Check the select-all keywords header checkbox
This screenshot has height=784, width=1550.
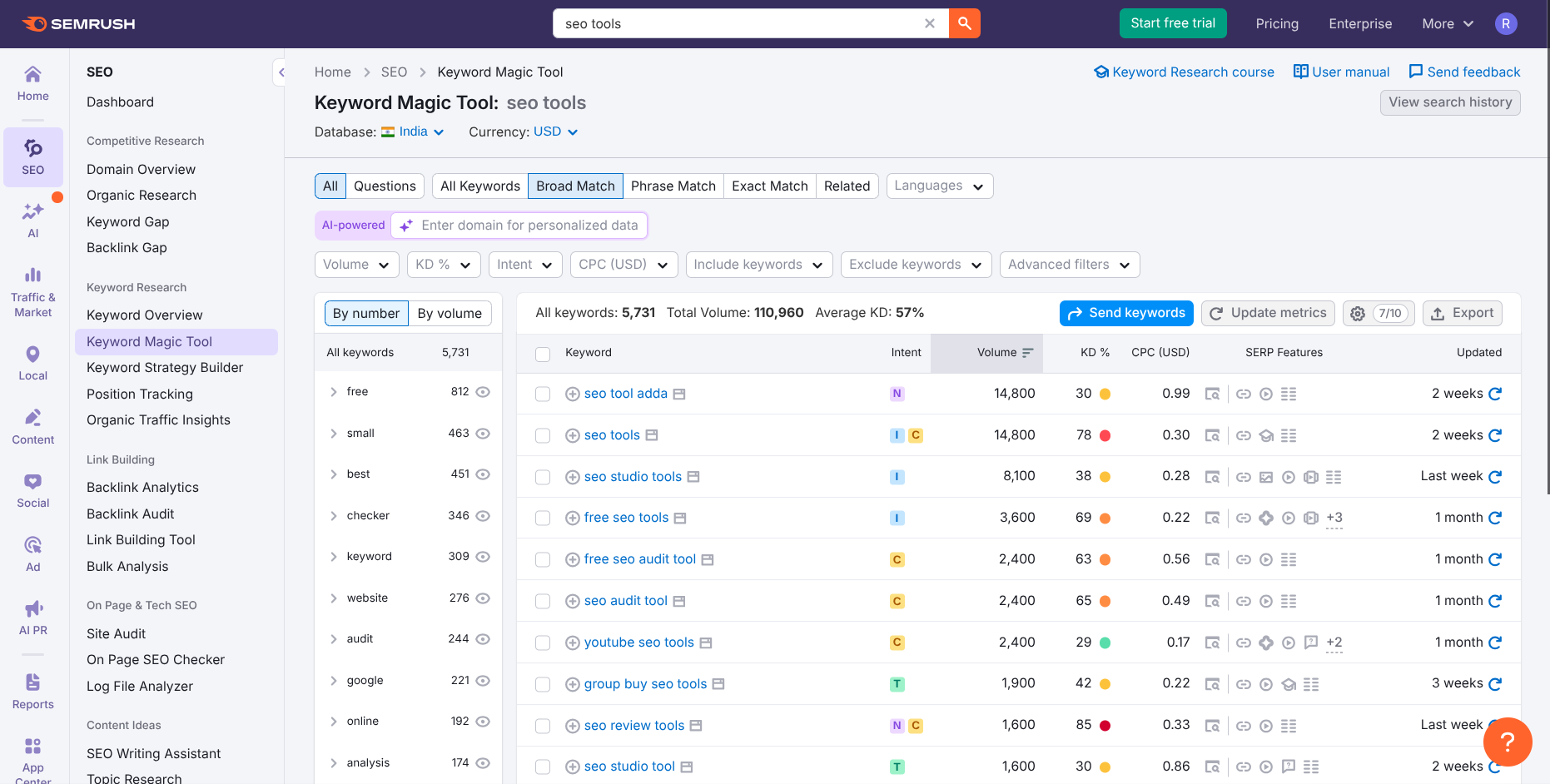click(543, 353)
